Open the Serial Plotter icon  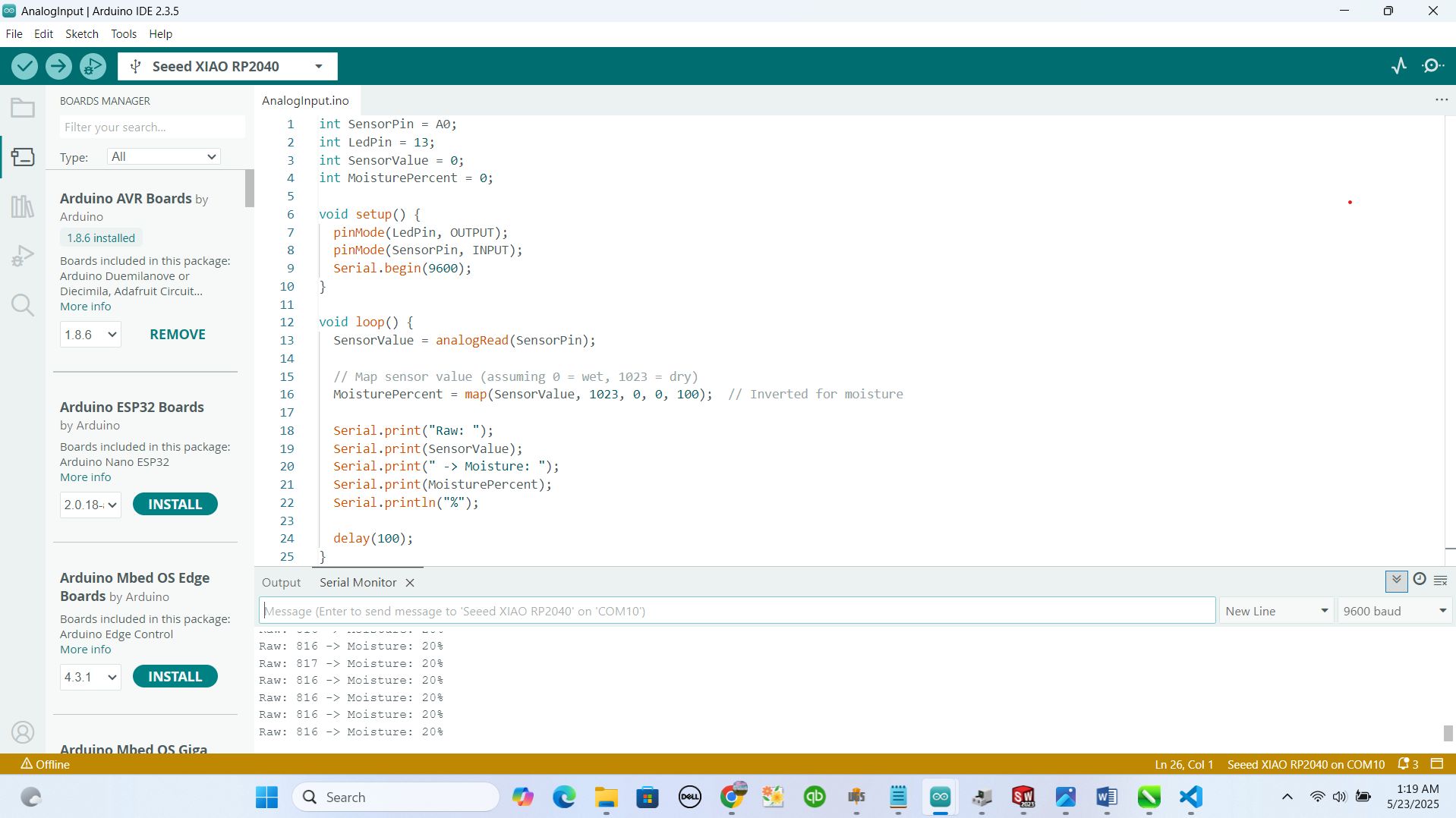[x=1399, y=66]
